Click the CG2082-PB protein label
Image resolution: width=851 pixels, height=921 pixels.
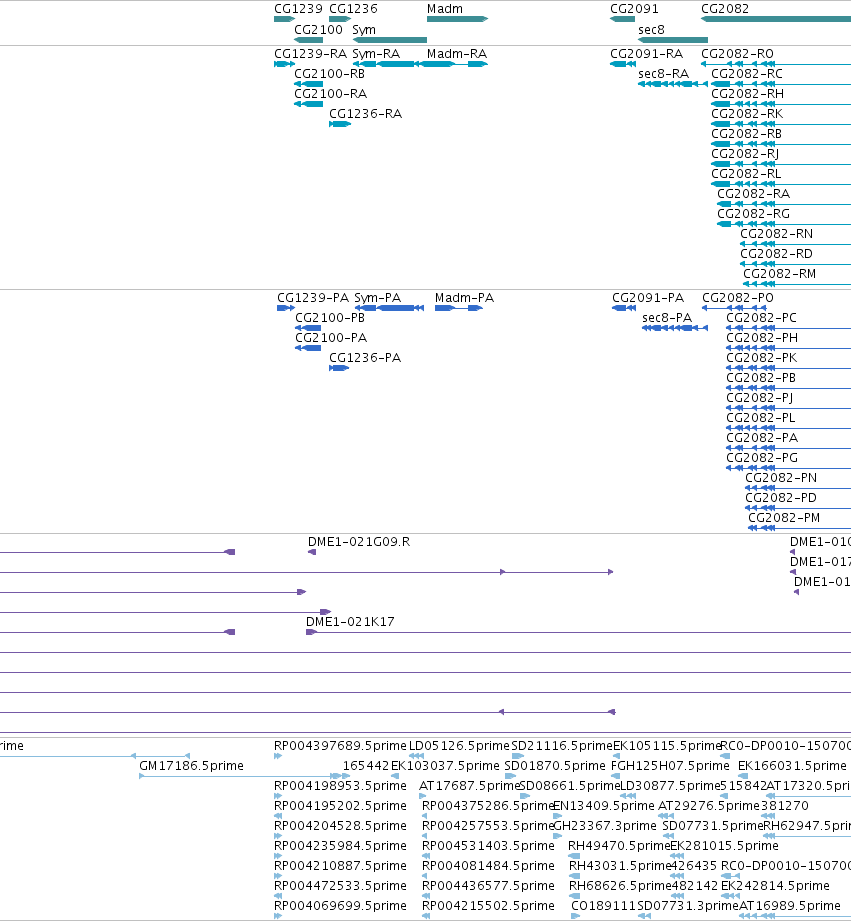761,377
